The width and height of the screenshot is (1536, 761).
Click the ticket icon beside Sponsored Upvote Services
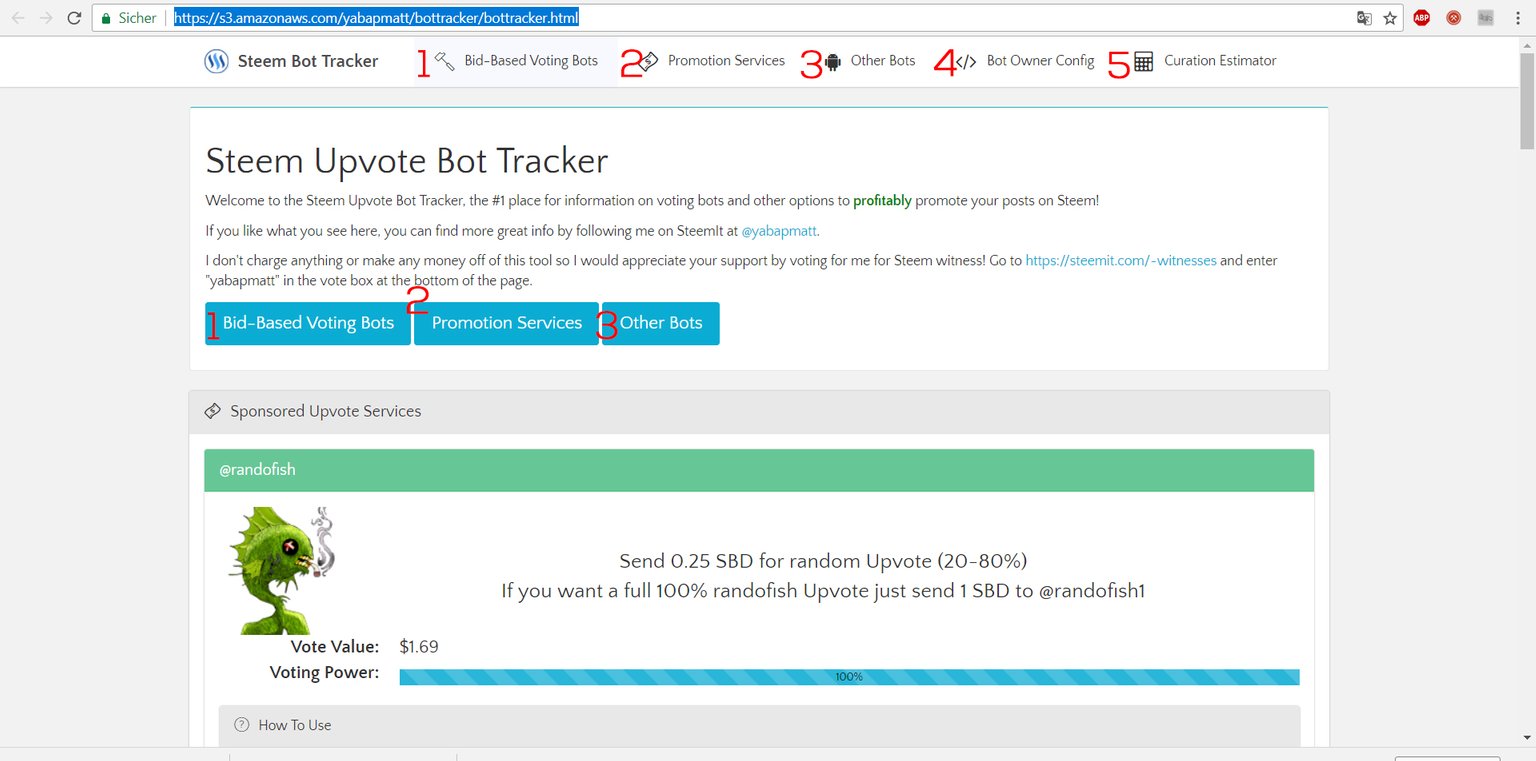(212, 411)
